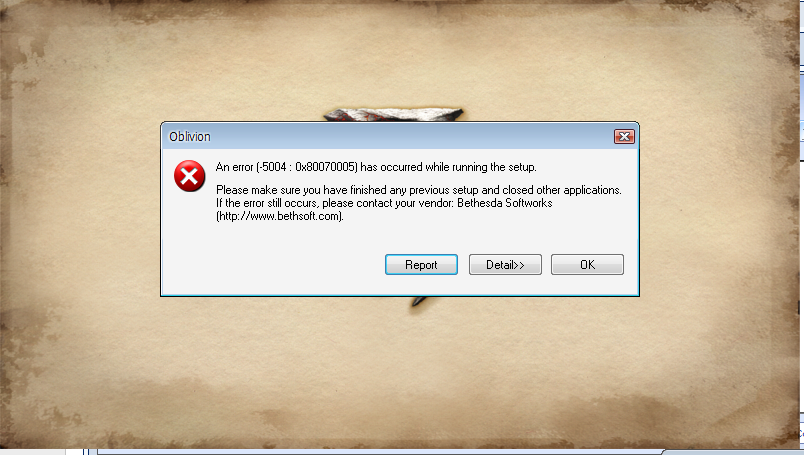Click empty dialog area left of Report
The height and width of the screenshot is (455, 804).
tap(272, 264)
